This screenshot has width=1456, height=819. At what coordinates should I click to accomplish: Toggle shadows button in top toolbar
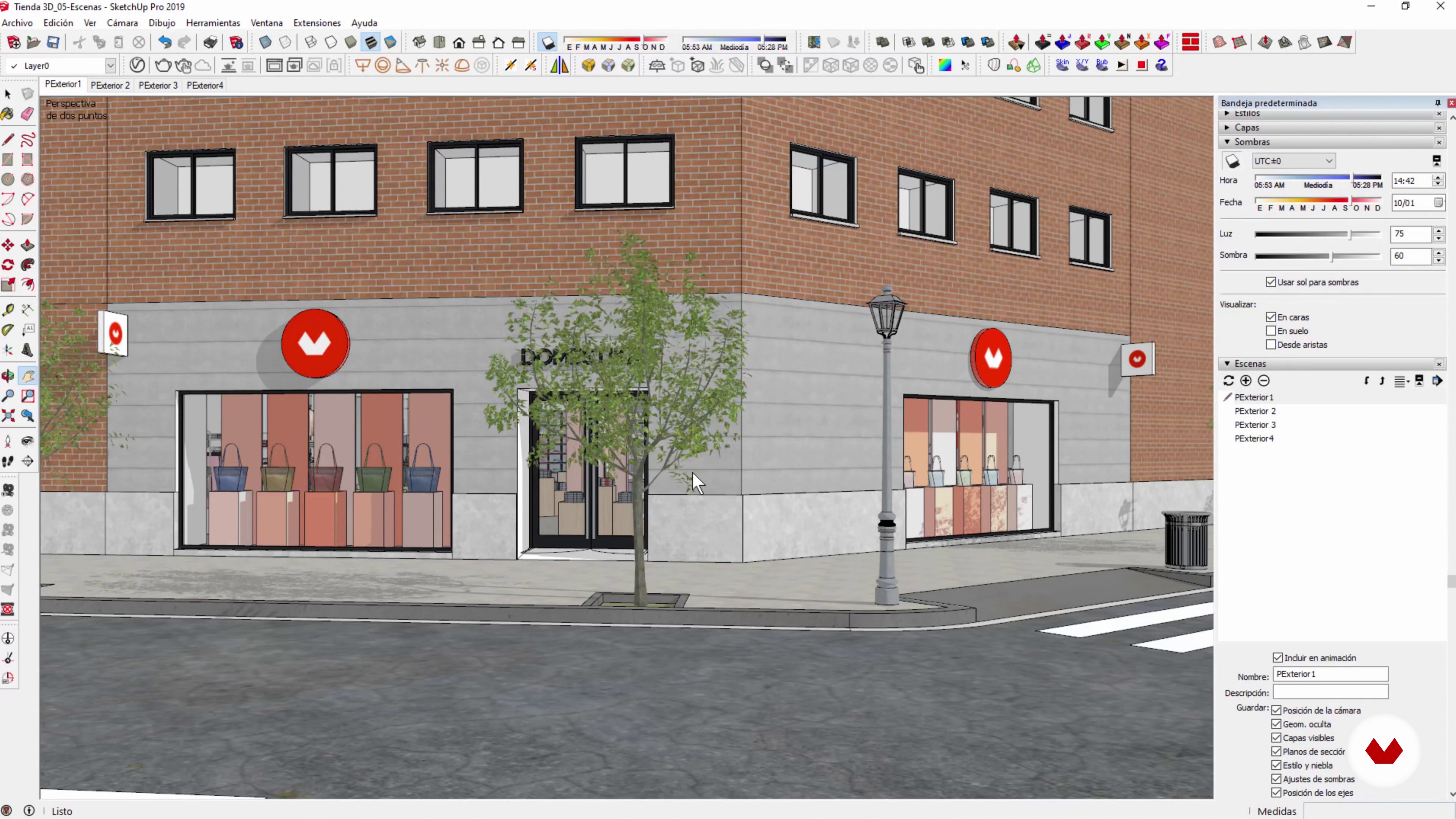(x=548, y=43)
